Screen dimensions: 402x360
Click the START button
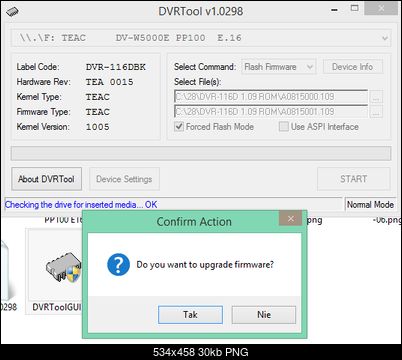pyautogui.click(x=354, y=179)
